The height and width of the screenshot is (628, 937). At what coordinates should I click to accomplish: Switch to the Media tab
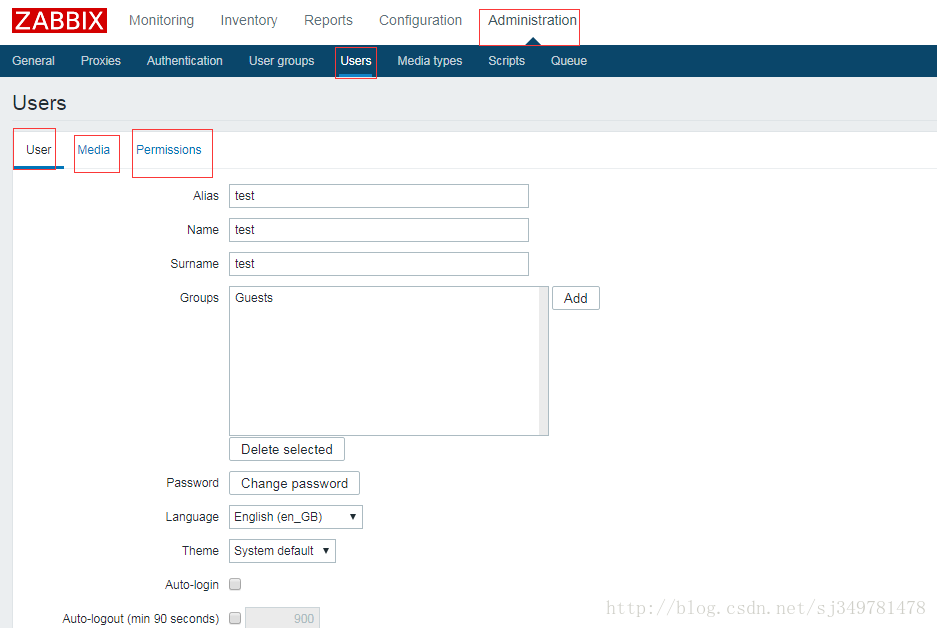tap(94, 150)
